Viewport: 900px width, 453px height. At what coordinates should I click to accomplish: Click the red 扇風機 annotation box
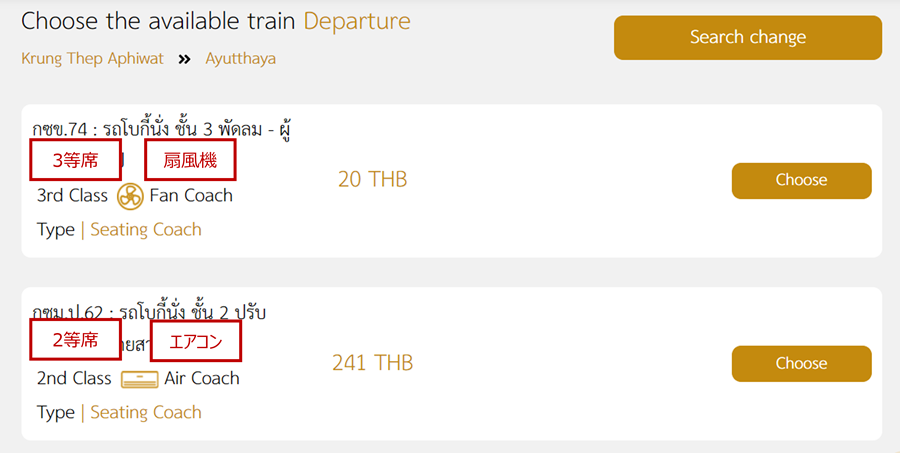pyautogui.click(x=190, y=160)
